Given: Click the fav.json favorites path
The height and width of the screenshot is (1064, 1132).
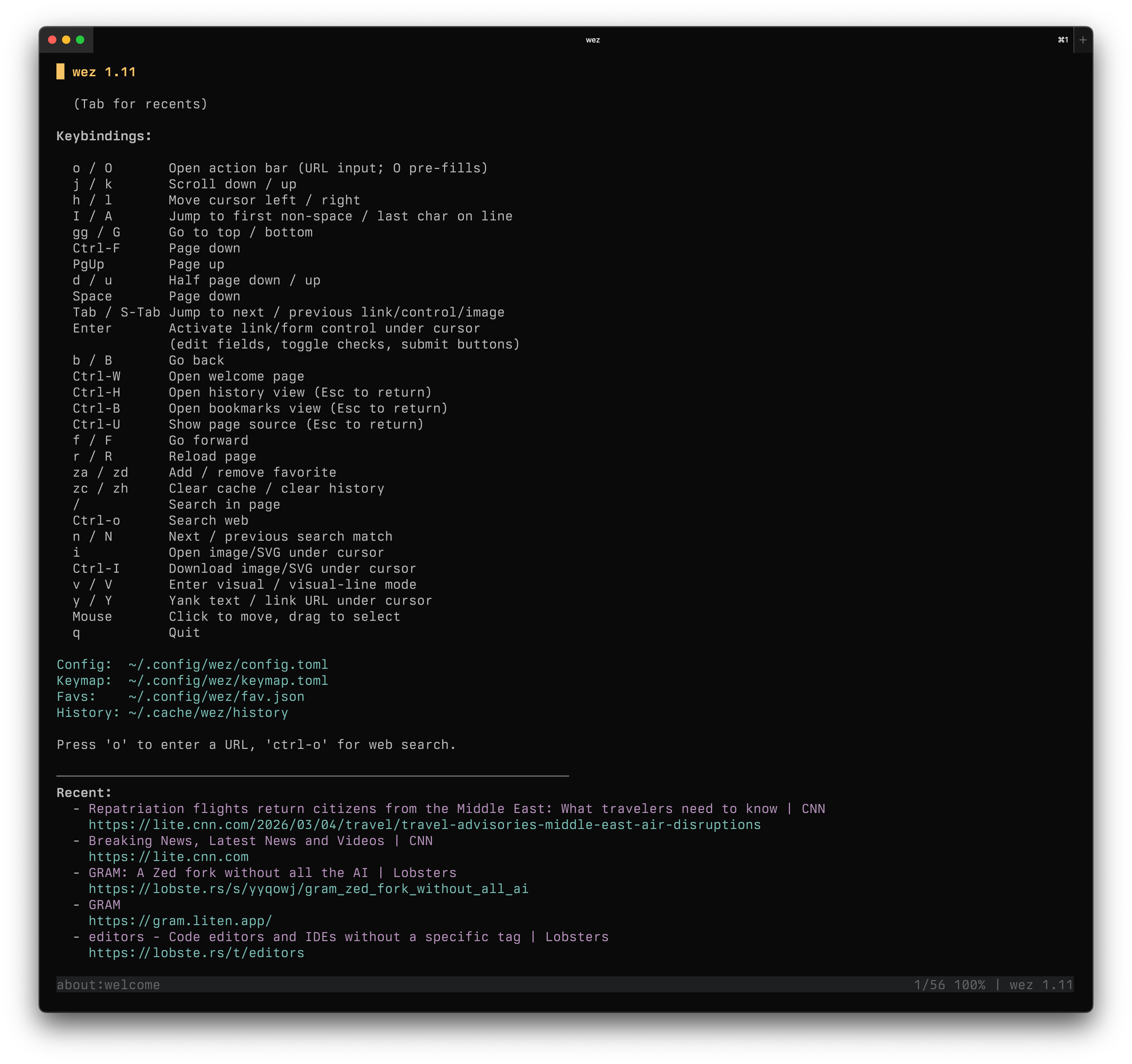Looking at the screenshot, I should [216, 696].
